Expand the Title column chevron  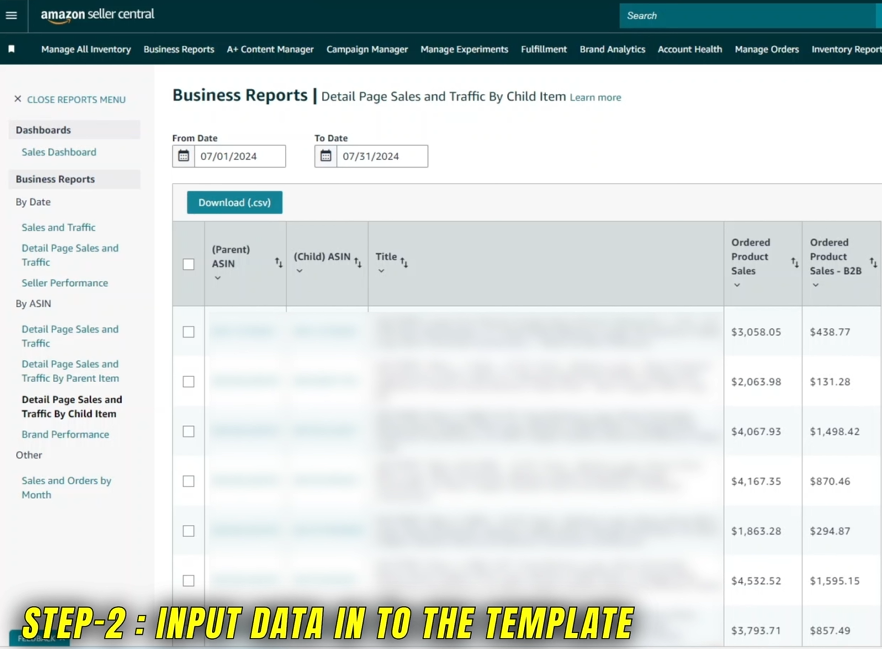(381, 271)
